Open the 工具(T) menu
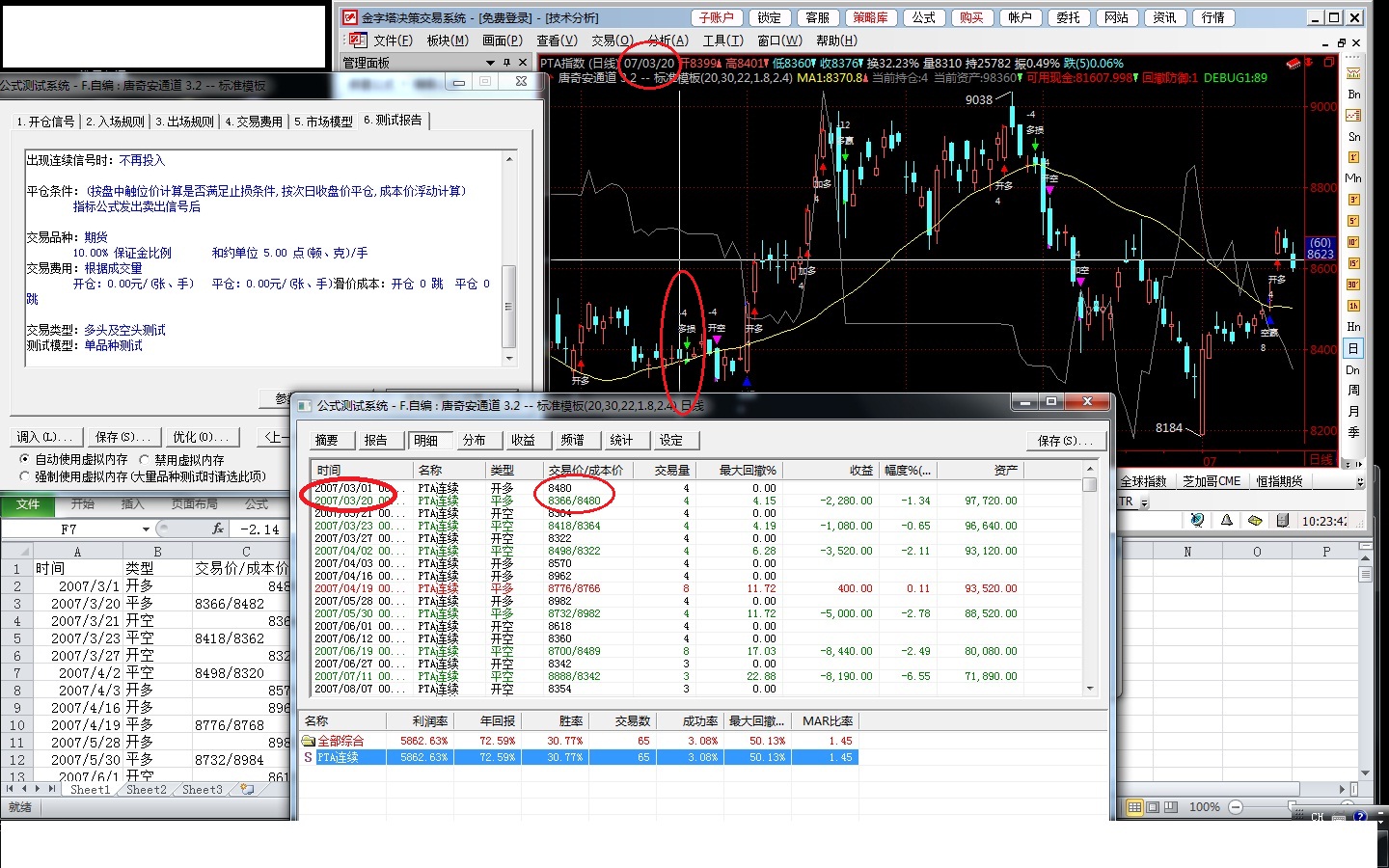The height and width of the screenshot is (868, 1389). 723,41
